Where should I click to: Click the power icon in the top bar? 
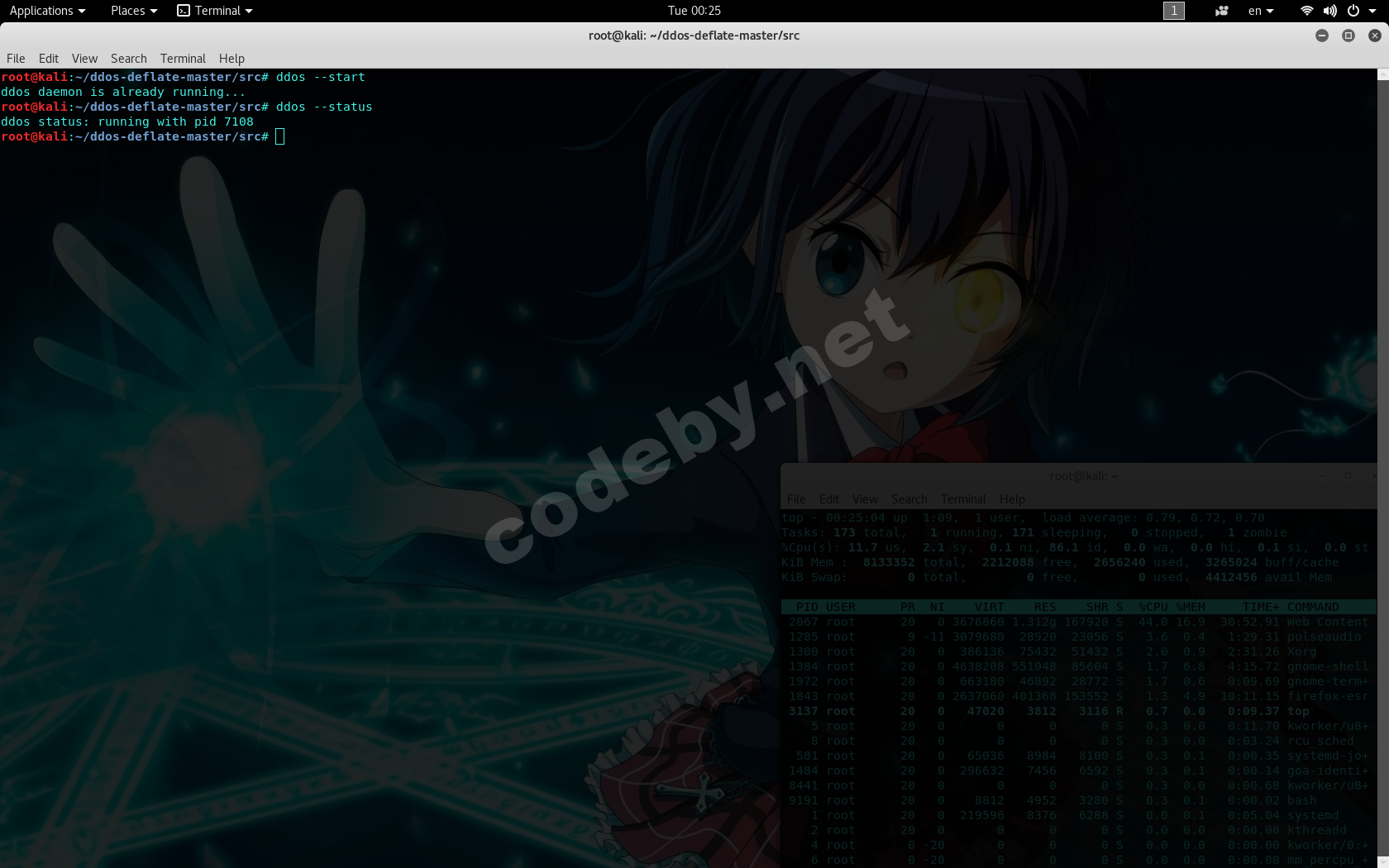point(1353,11)
